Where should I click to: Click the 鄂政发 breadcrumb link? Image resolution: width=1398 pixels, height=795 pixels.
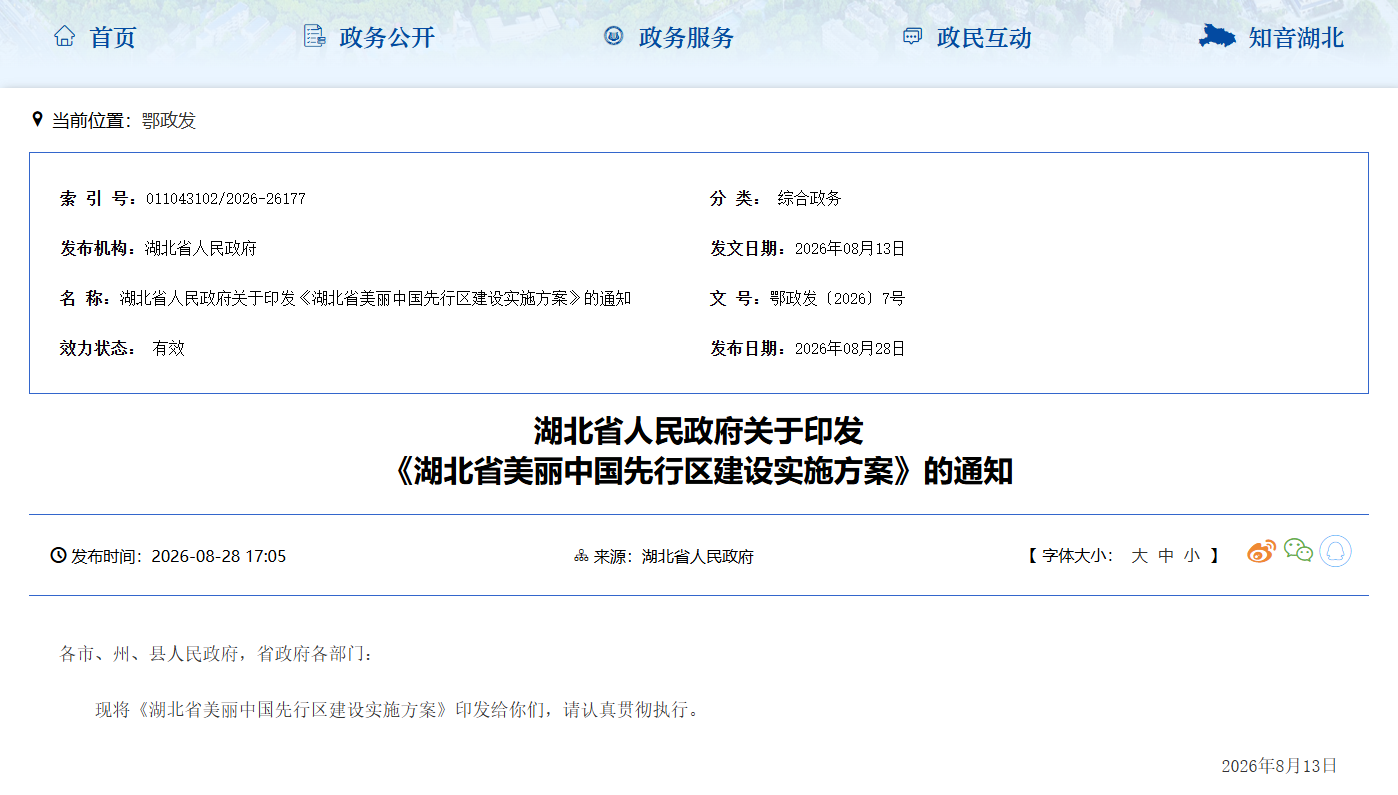[169, 121]
